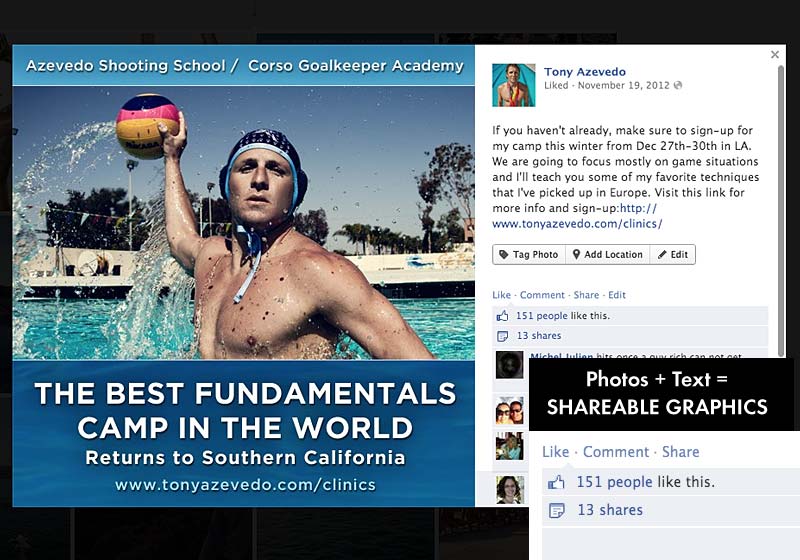This screenshot has height=560, width=800.
Task: Open Tony Azevedo's profile picture
Action: click(x=514, y=85)
